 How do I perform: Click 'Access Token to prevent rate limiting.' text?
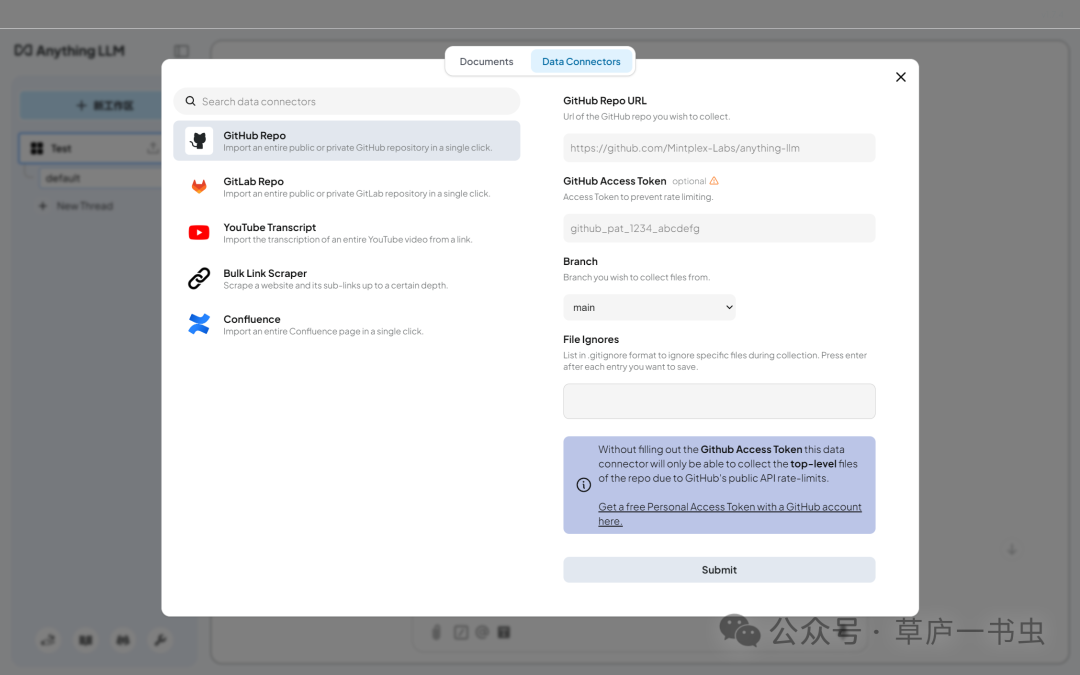point(638,197)
